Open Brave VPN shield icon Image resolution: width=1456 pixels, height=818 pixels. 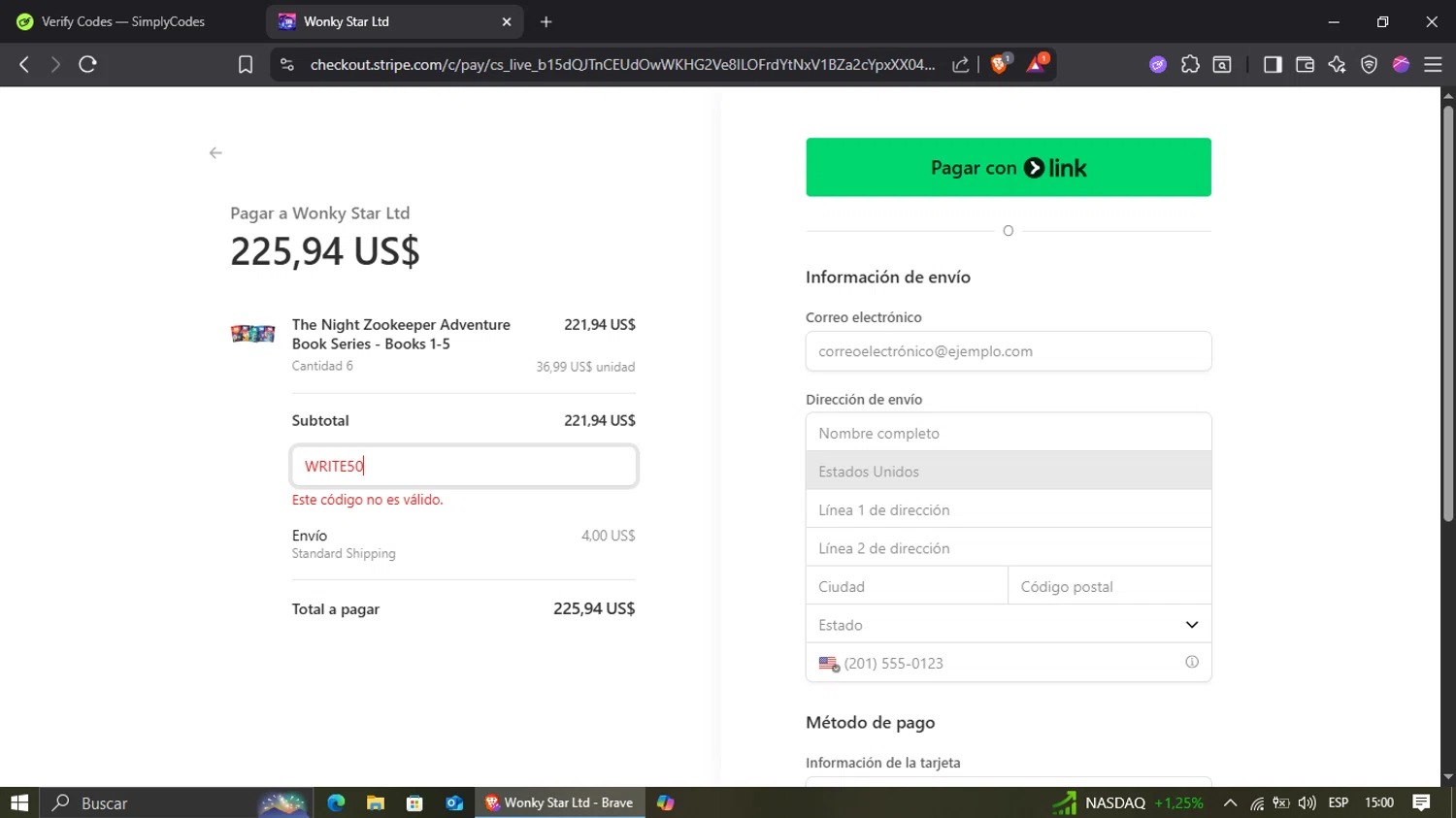click(x=1369, y=64)
